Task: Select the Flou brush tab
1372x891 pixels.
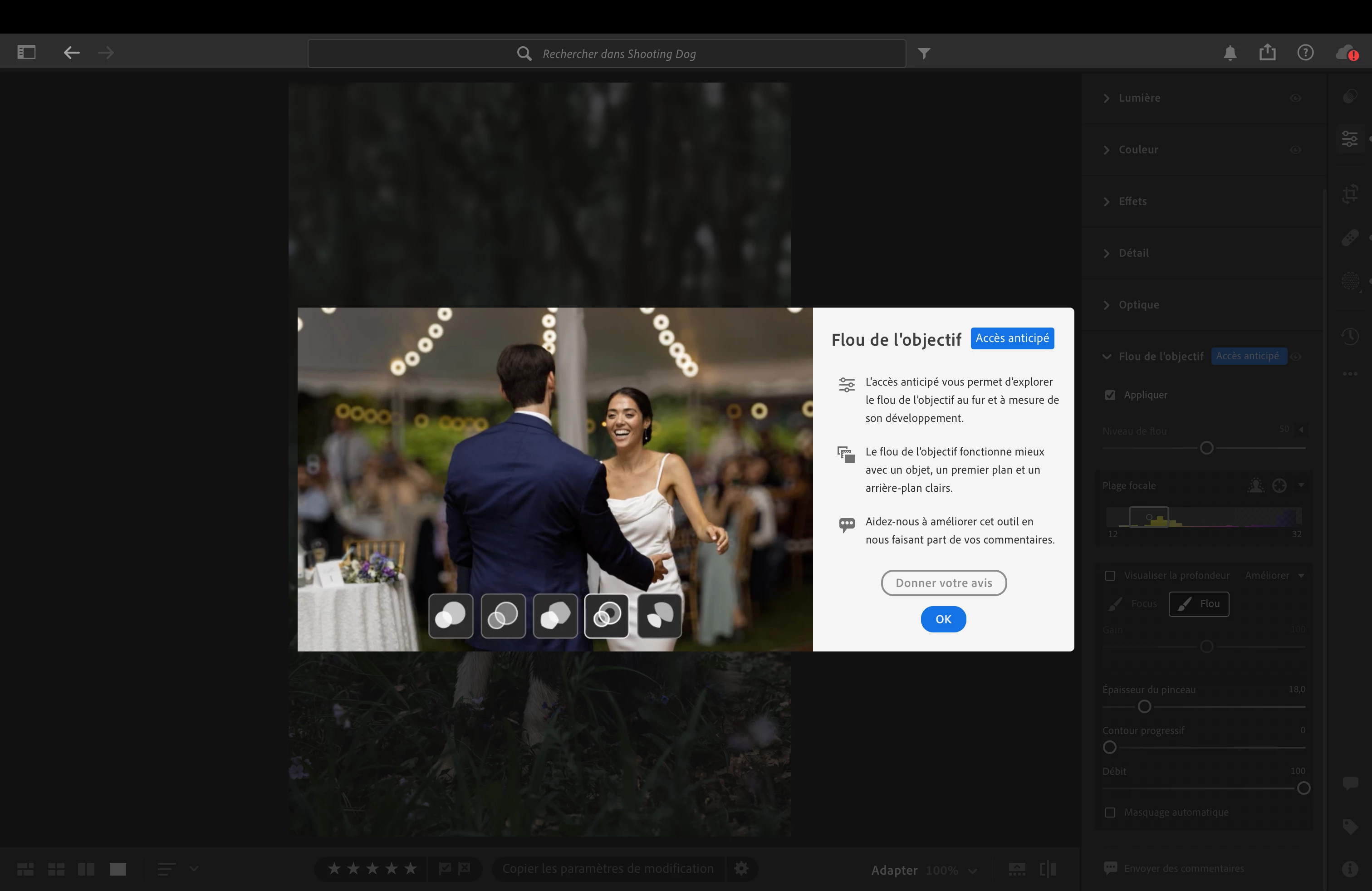Action: pyautogui.click(x=1199, y=603)
